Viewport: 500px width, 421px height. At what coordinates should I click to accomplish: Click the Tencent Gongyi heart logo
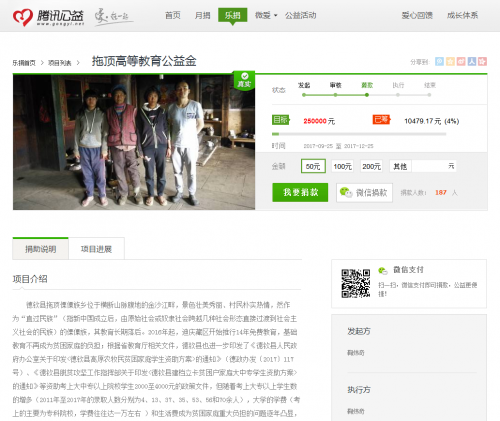[23, 17]
